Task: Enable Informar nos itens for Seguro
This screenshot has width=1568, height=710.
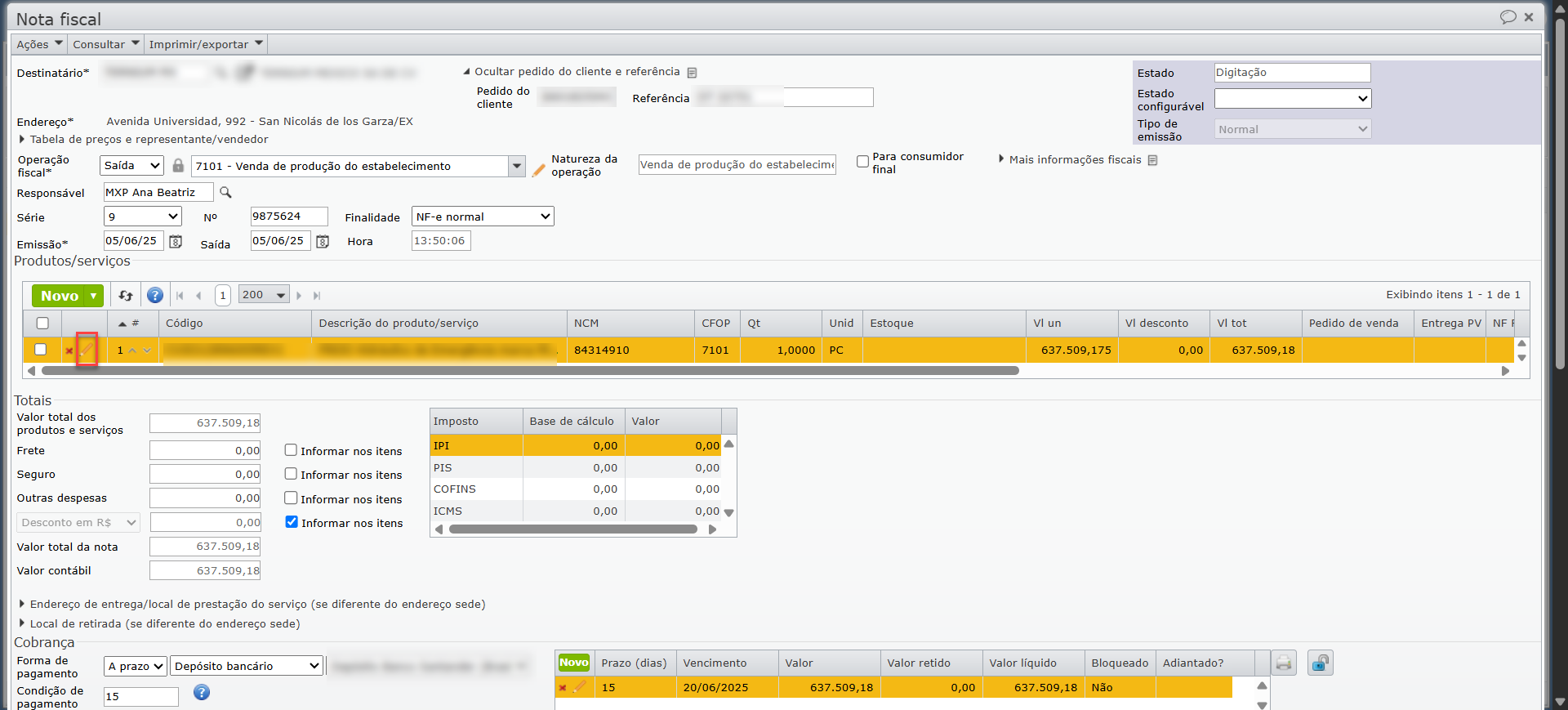Action: click(291, 474)
